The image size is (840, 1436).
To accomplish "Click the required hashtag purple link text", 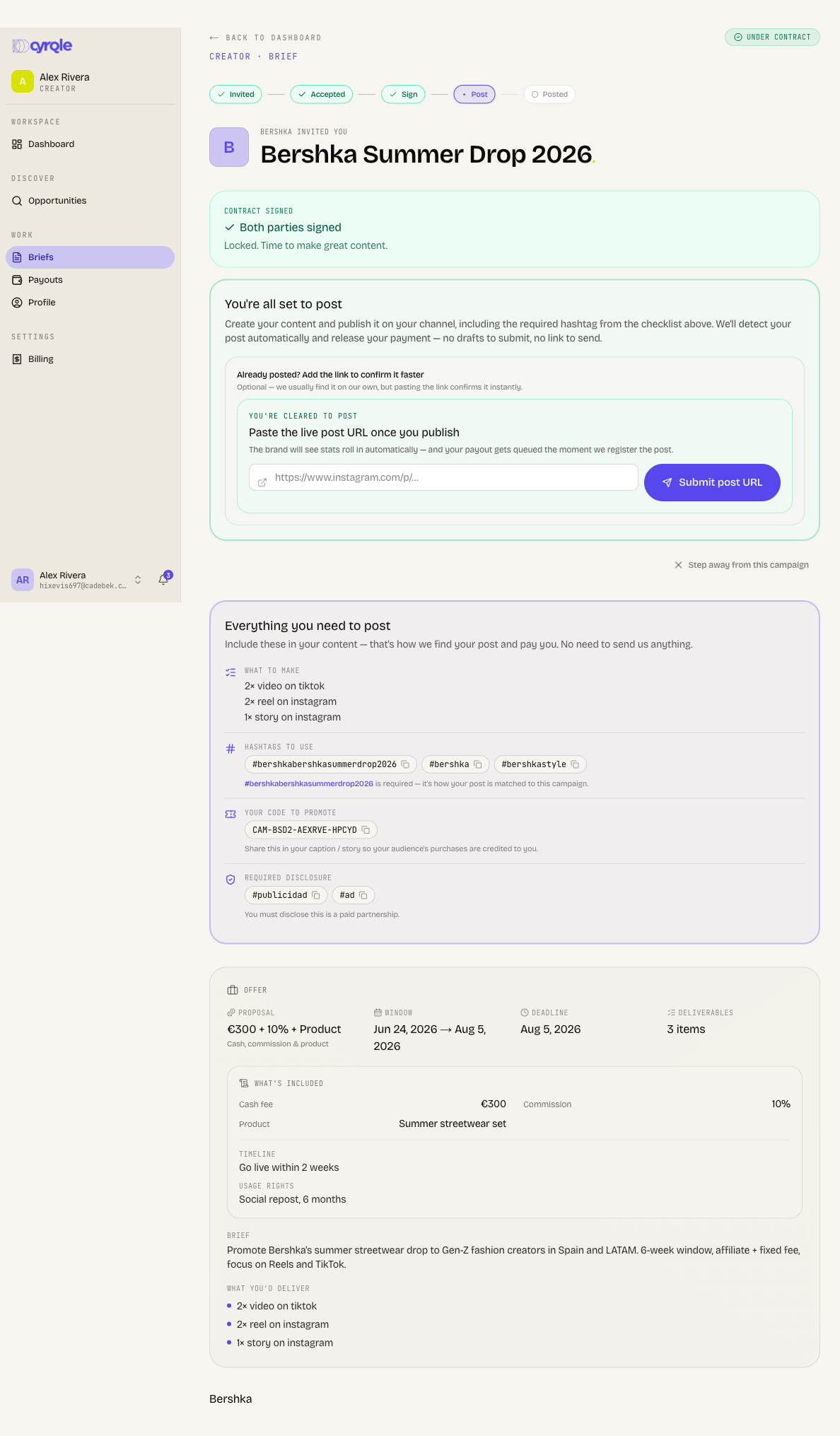I will 309,783.
